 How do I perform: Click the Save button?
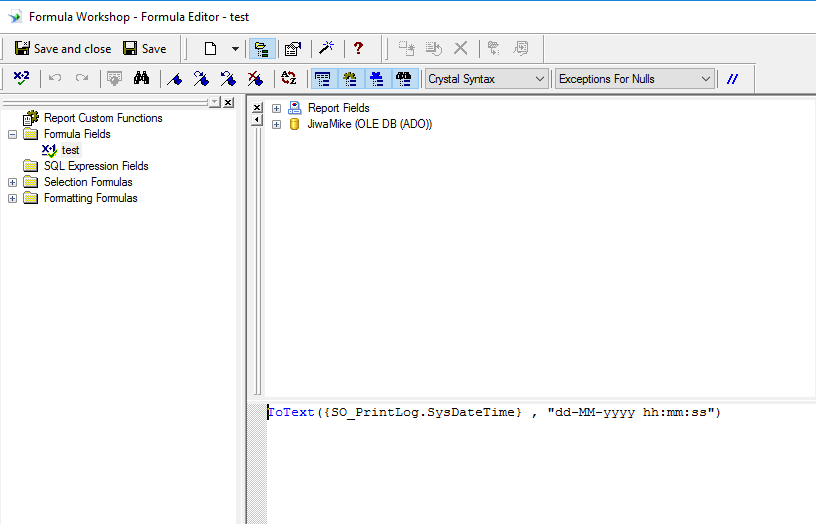[144, 48]
